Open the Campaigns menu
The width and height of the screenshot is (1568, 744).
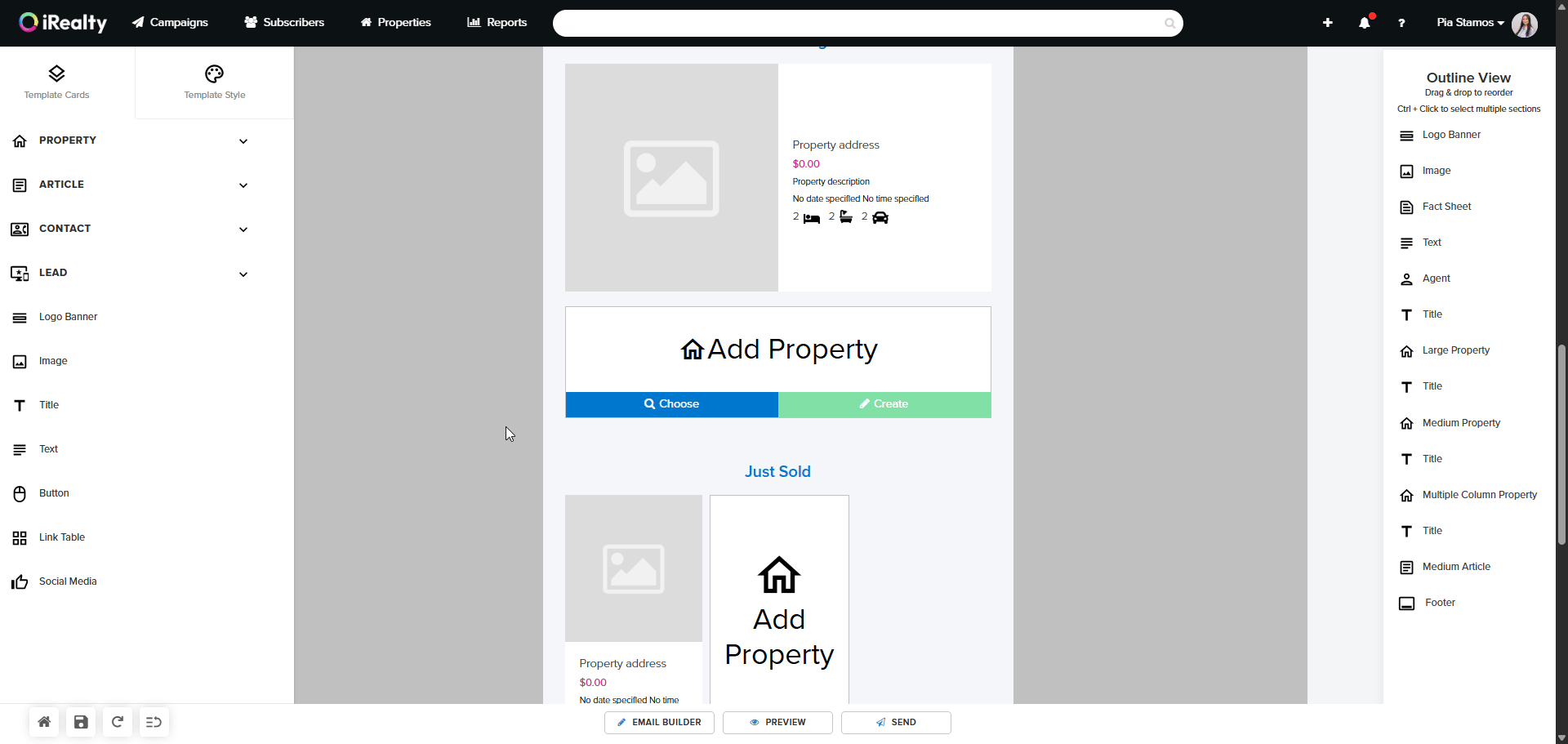pos(170,23)
